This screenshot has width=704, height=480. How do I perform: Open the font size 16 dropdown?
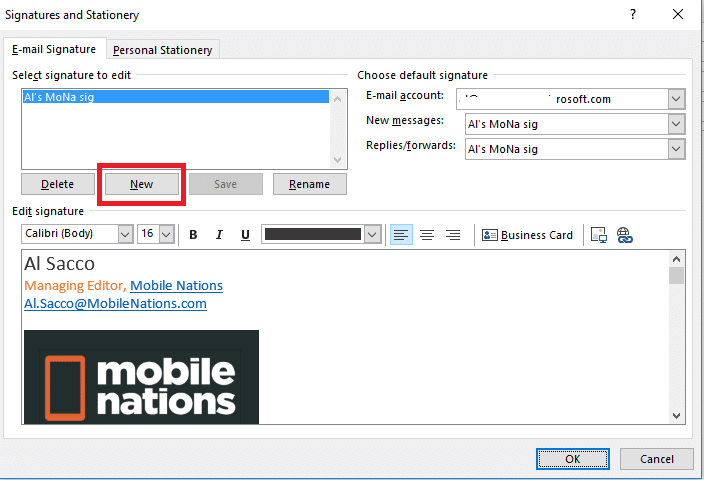166,234
